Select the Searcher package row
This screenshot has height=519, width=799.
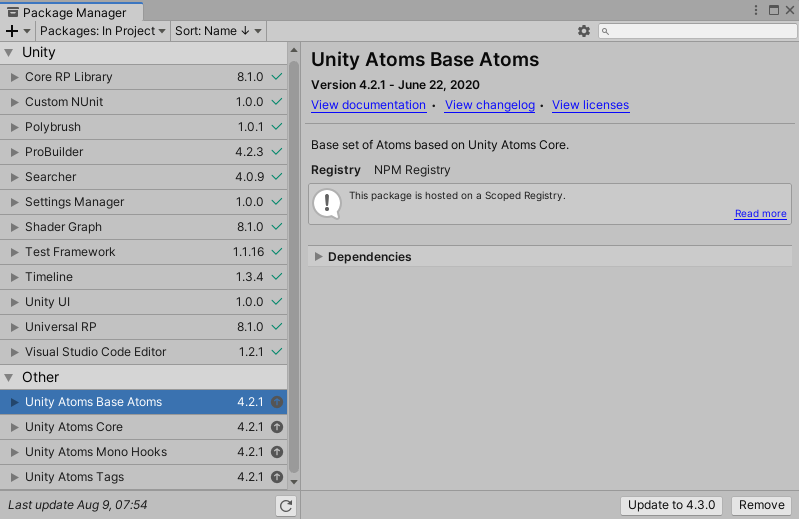pos(144,177)
